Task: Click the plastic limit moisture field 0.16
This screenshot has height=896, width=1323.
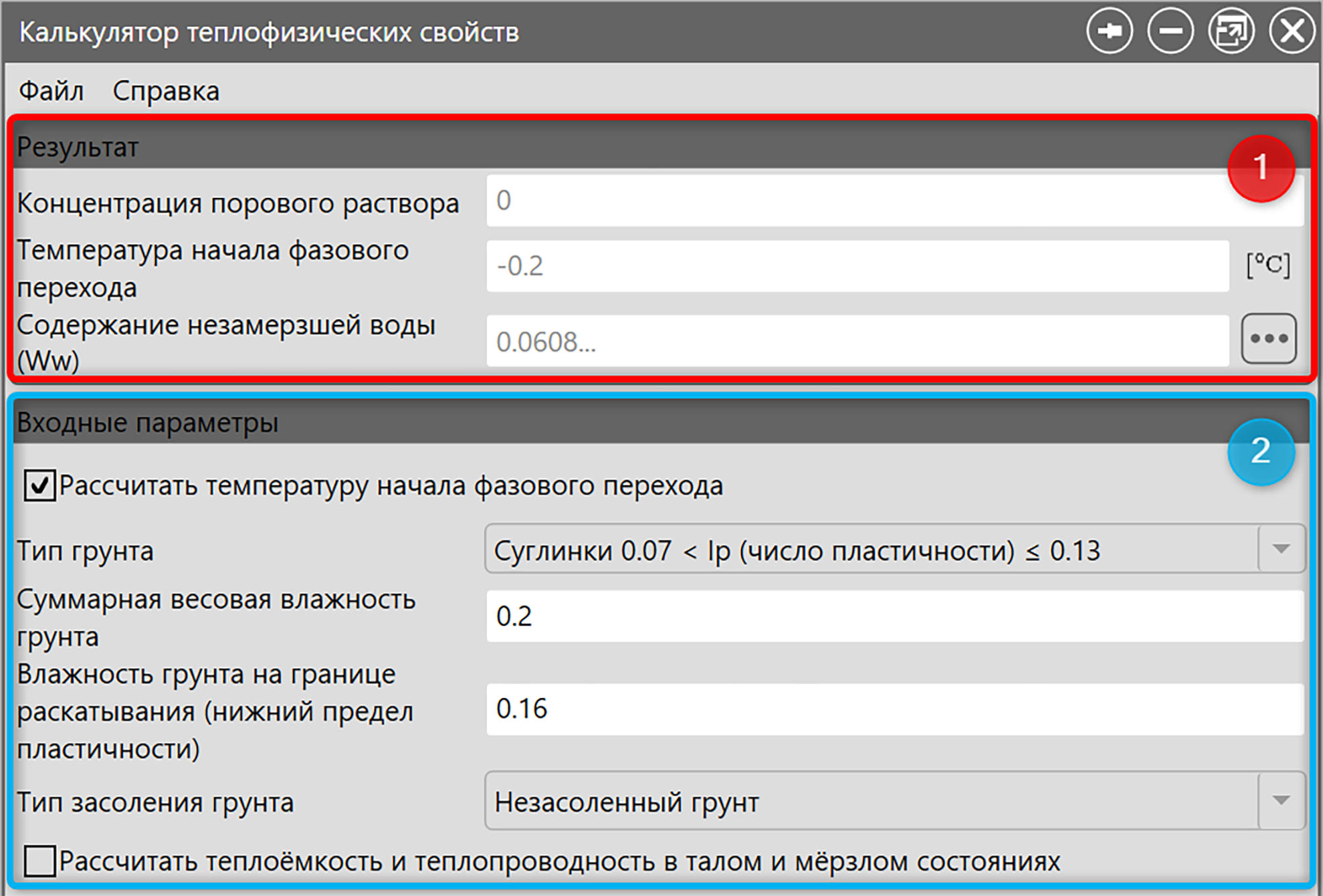Action: 895,709
